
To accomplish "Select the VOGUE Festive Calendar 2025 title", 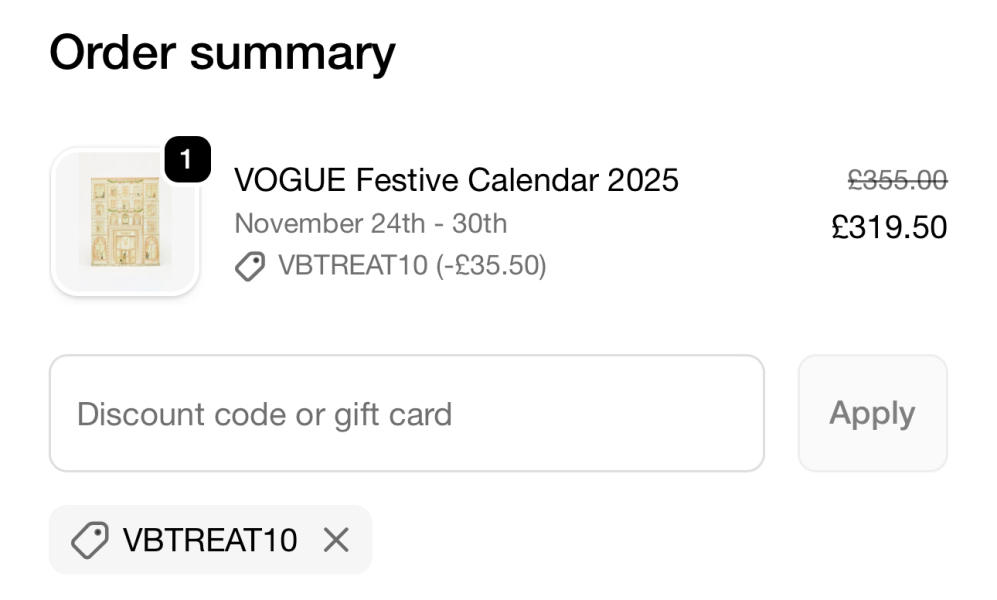I will coord(456,180).
